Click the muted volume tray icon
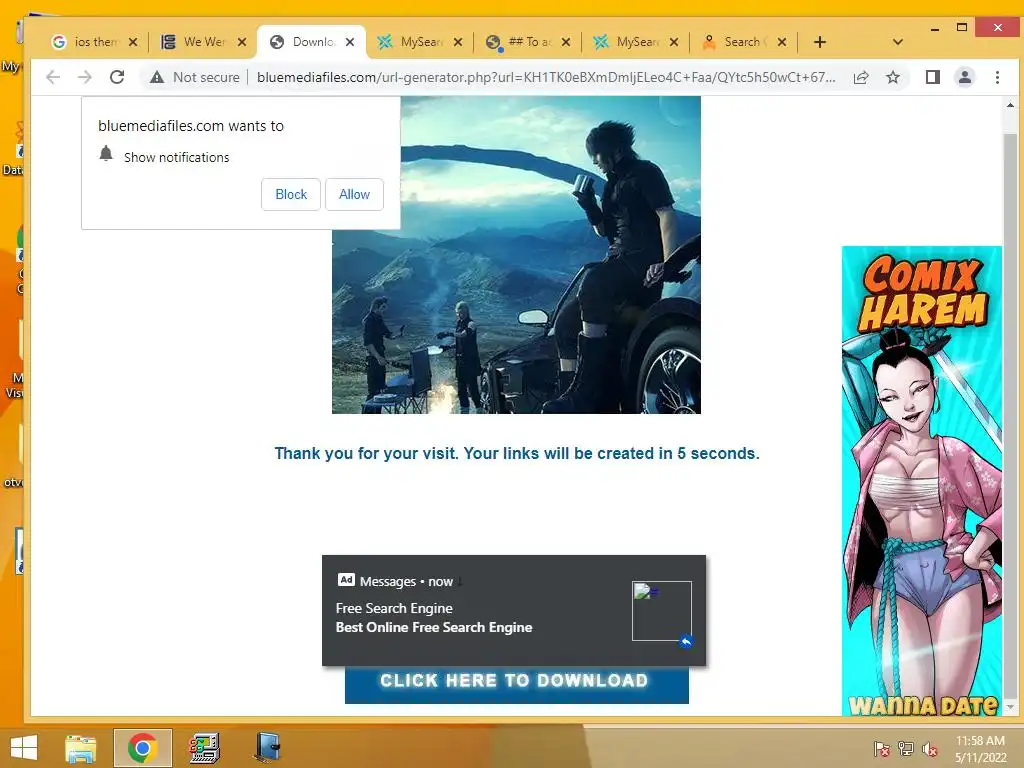This screenshot has height=768, width=1024. (930, 748)
